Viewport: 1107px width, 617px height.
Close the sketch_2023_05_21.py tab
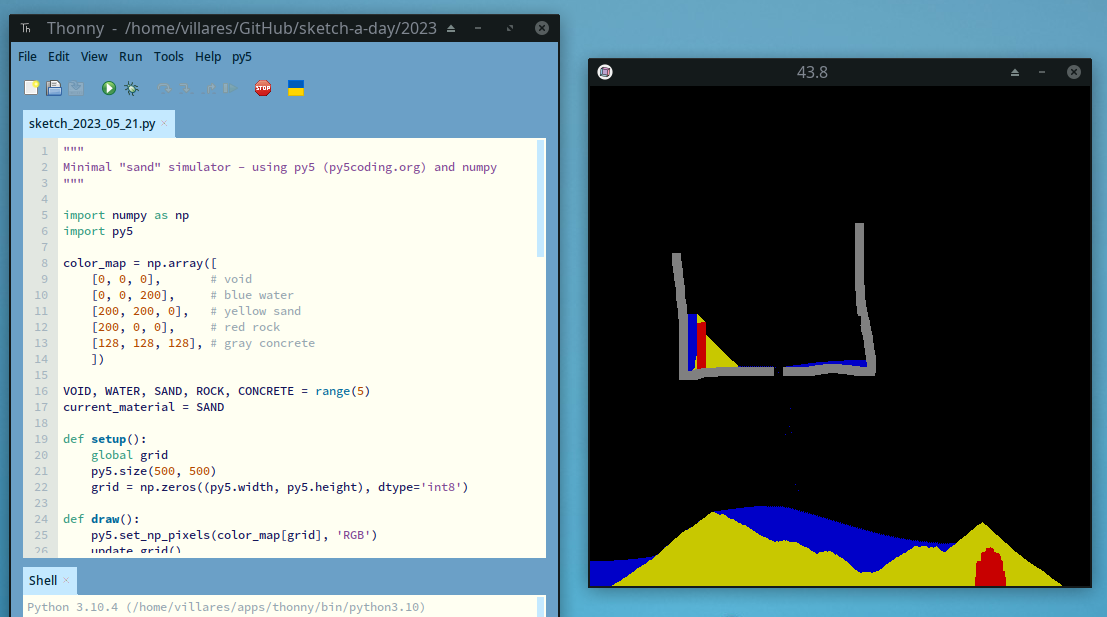click(x=165, y=124)
